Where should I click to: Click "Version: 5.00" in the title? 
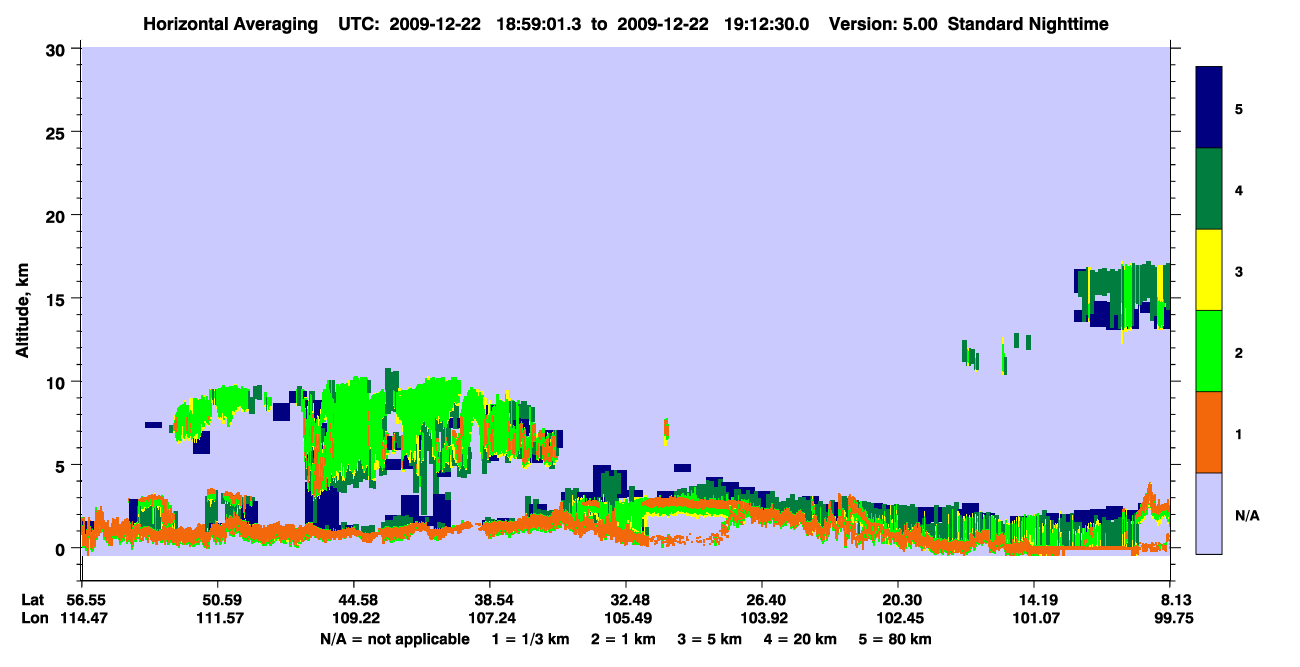click(x=883, y=24)
